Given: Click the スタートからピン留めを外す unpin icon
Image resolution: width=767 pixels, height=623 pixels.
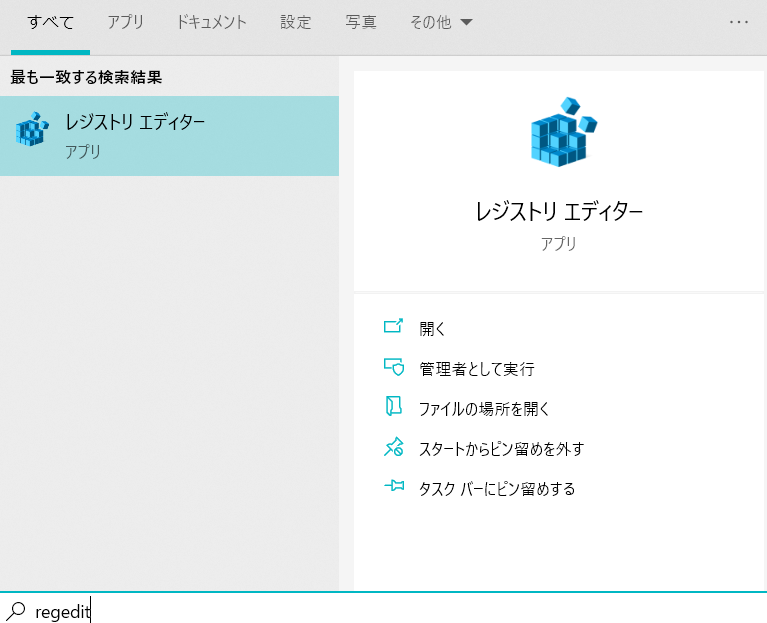Looking at the screenshot, I should (x=394, y=447).
